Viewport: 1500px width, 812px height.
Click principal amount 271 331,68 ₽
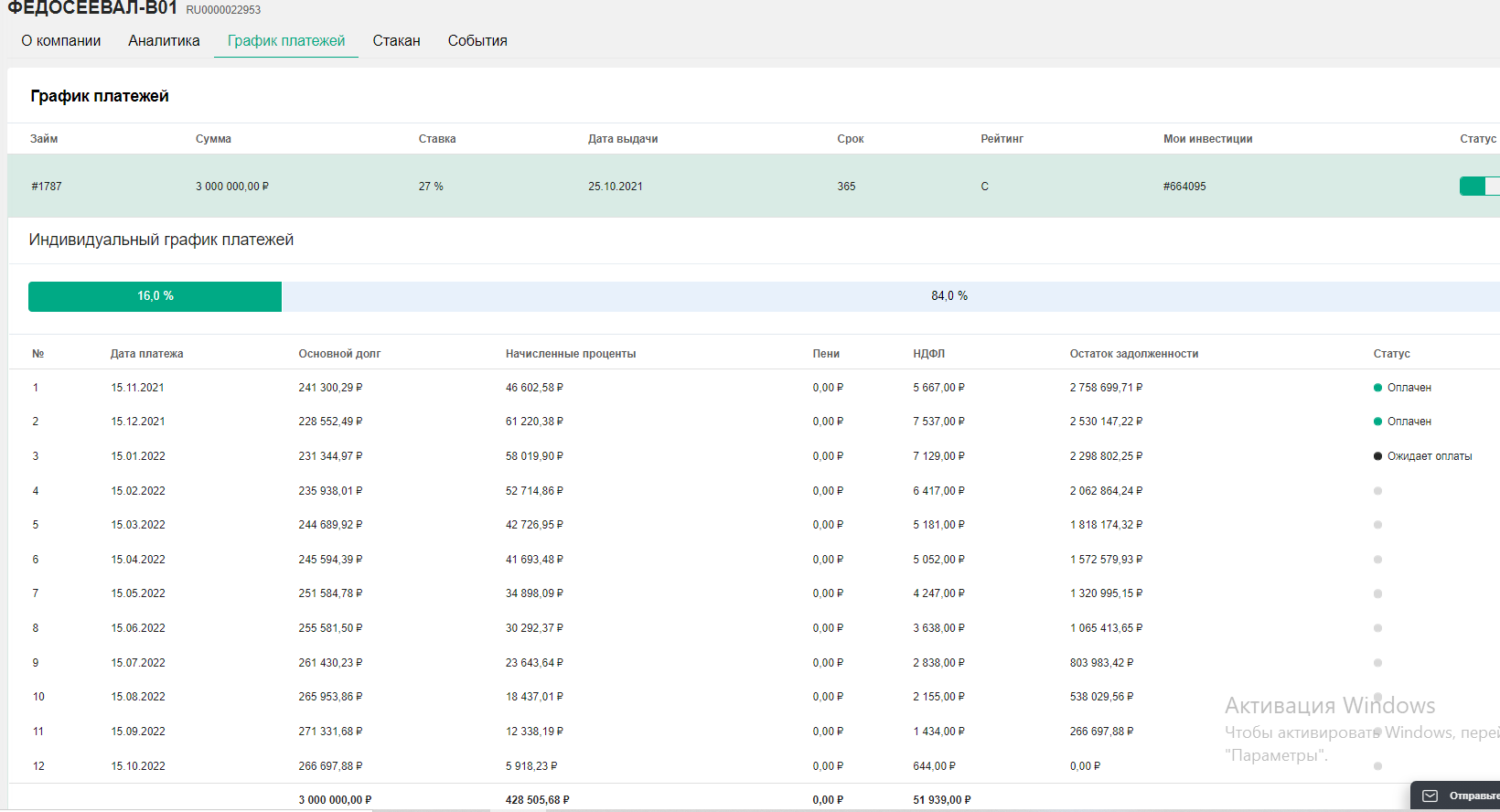tap(330, 732)
